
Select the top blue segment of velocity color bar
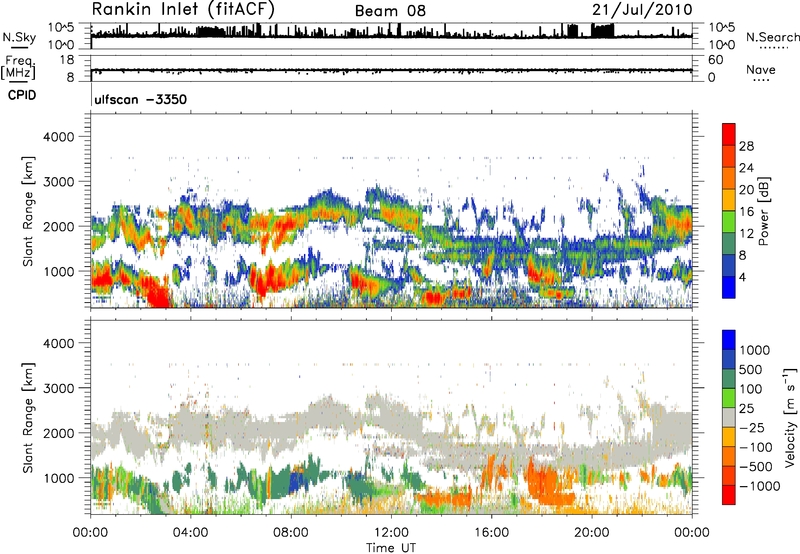tap(729, 340)
